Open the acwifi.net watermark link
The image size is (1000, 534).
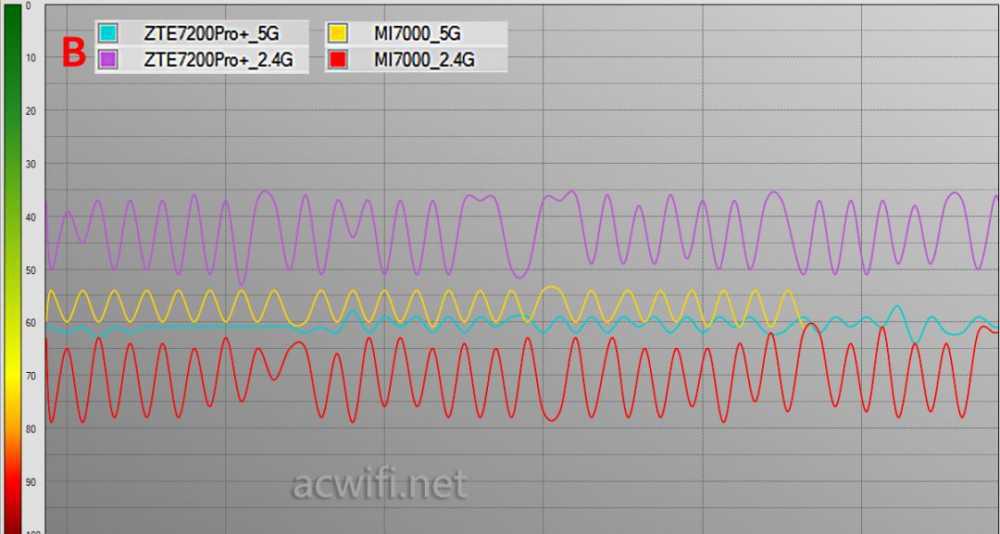point(379,485)
